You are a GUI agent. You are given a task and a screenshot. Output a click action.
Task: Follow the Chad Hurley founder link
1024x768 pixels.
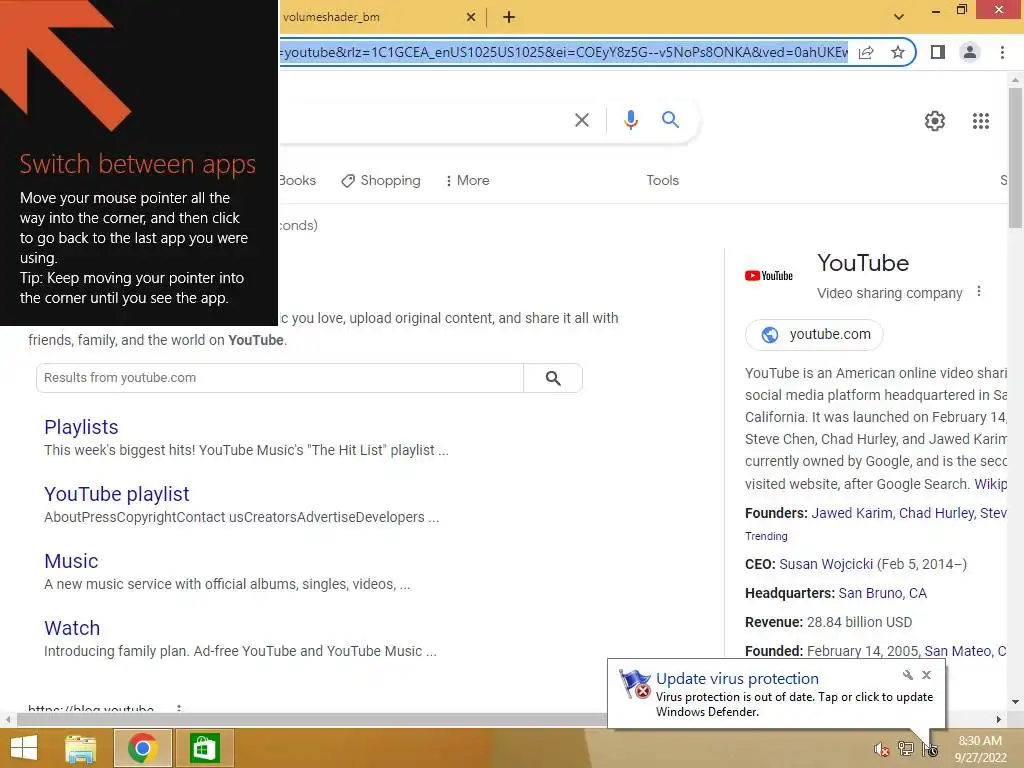(x=936, y=513)
